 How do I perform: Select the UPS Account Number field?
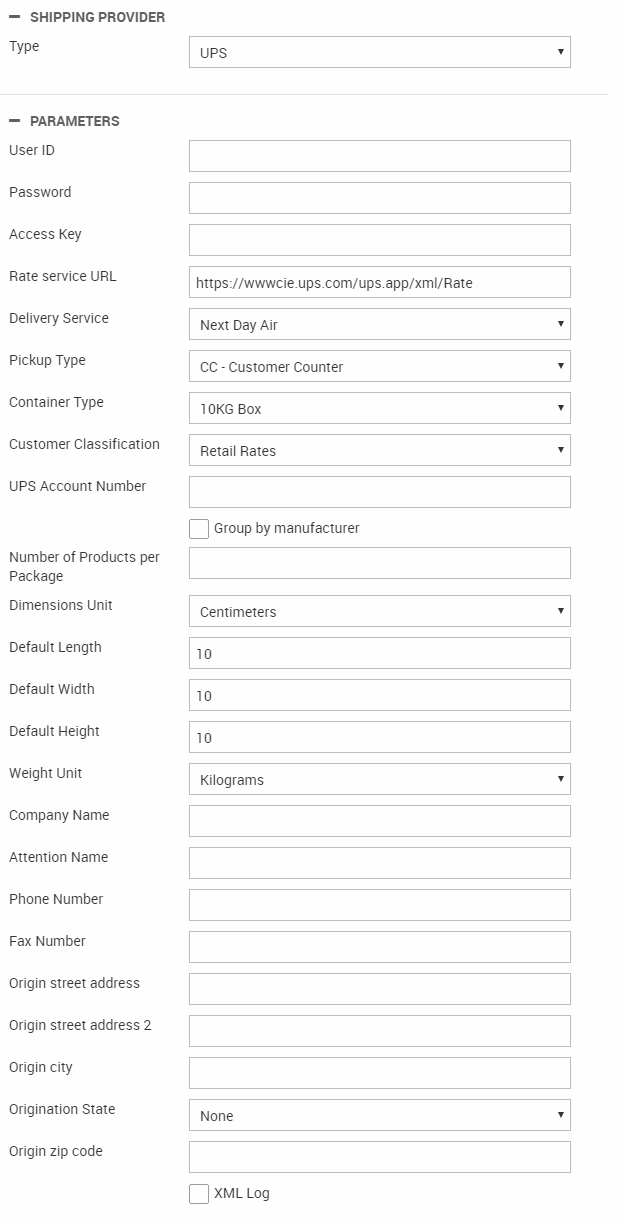coord(379,492)
